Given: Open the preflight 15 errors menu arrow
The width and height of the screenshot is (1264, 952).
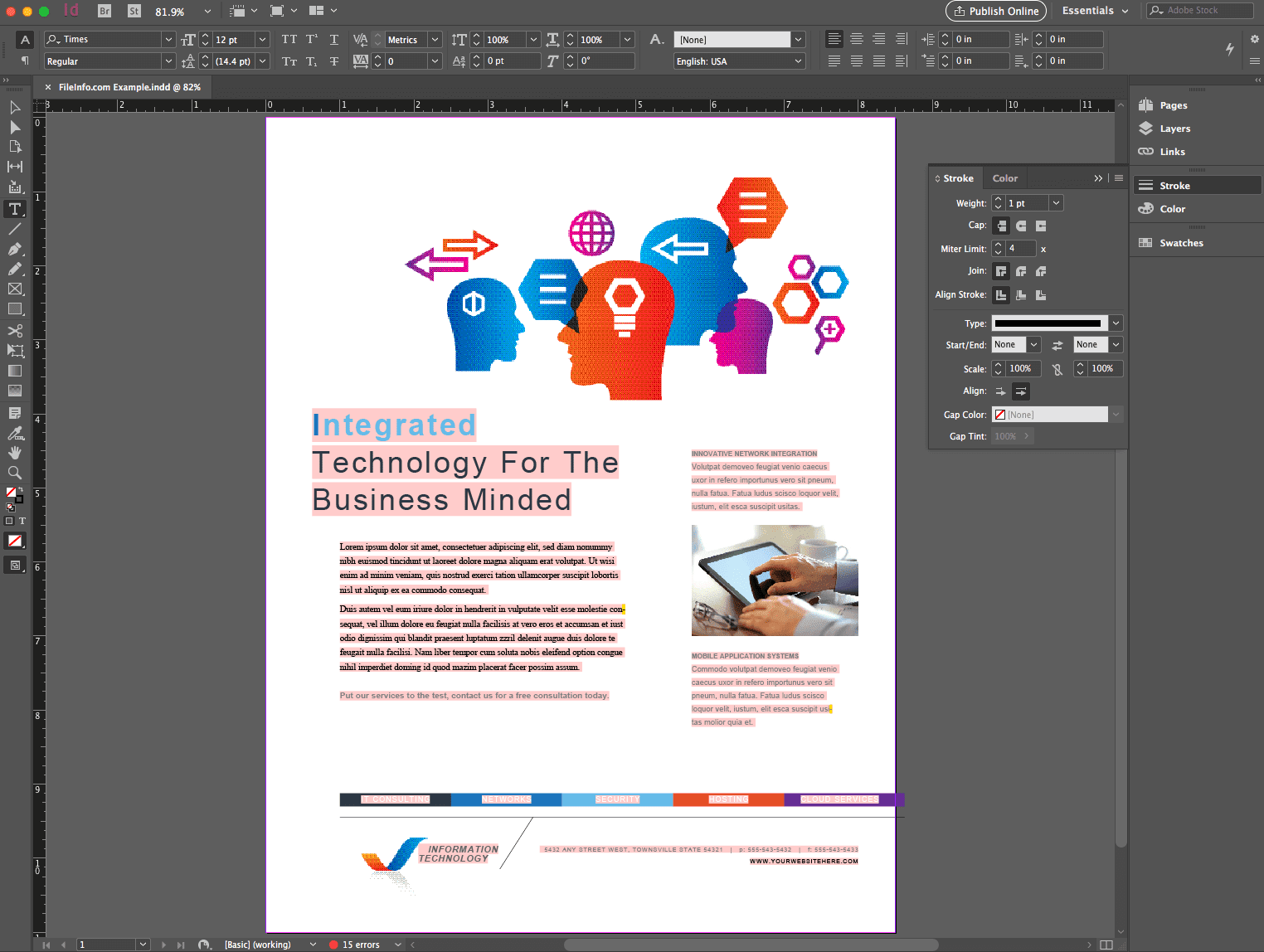Looking at the screenshot, I should (398, 945).
